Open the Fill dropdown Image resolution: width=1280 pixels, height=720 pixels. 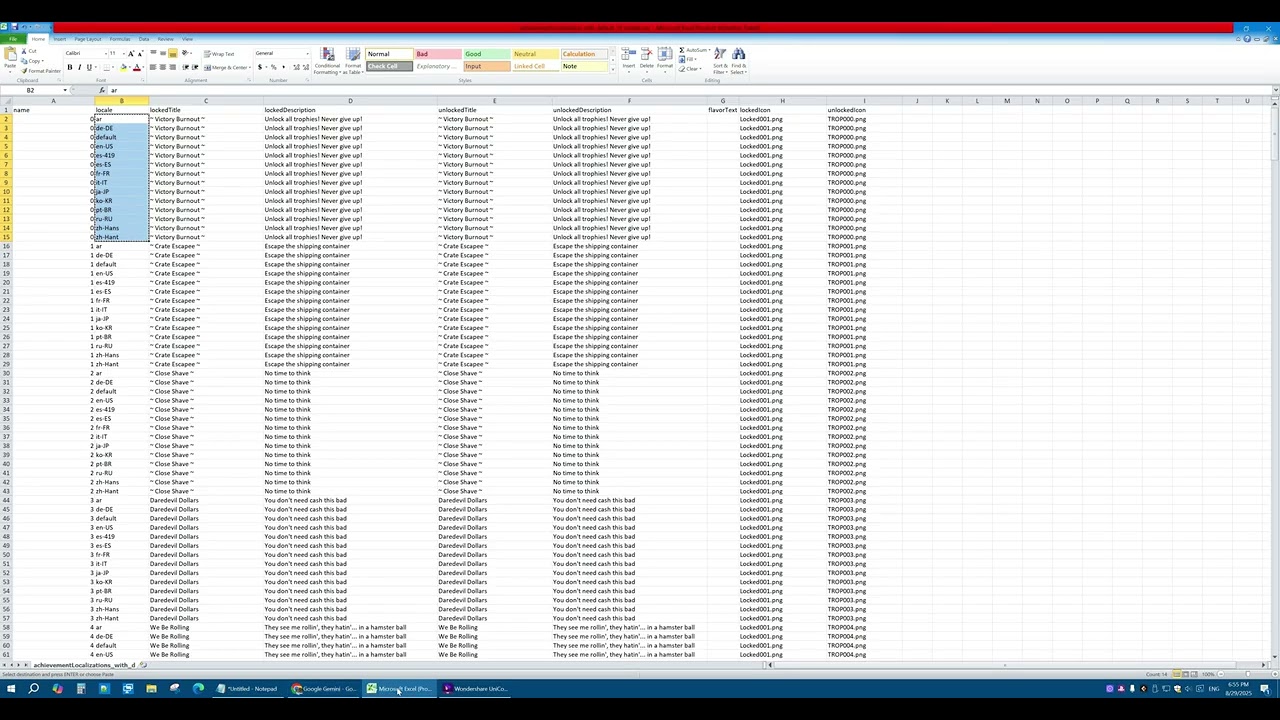click(689, 59)
